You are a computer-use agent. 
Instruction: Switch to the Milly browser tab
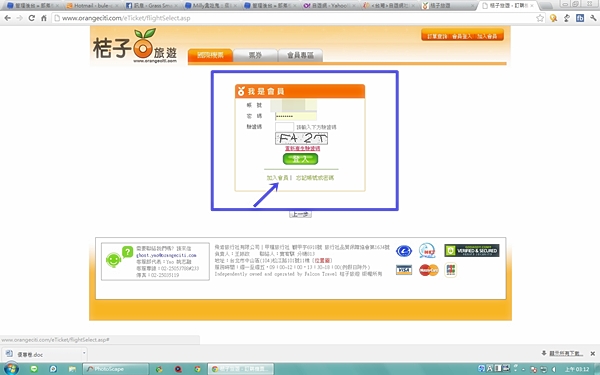coord(211,6)
